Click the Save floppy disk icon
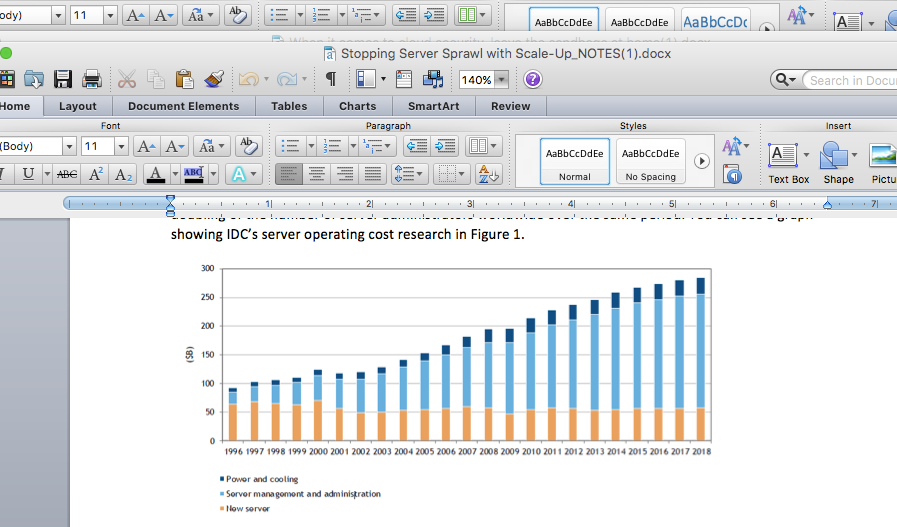 pyautogui.click(x=63, y=80)
